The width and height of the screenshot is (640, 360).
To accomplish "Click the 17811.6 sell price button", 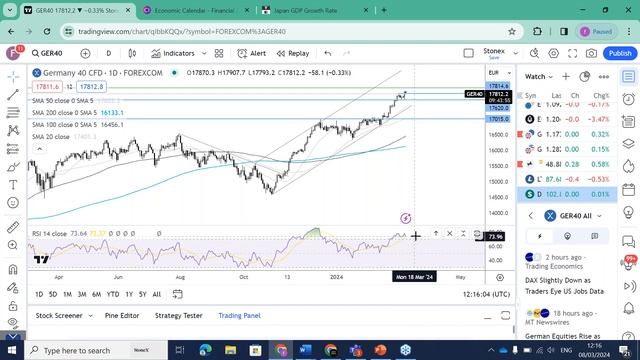I will coord(47,87).
